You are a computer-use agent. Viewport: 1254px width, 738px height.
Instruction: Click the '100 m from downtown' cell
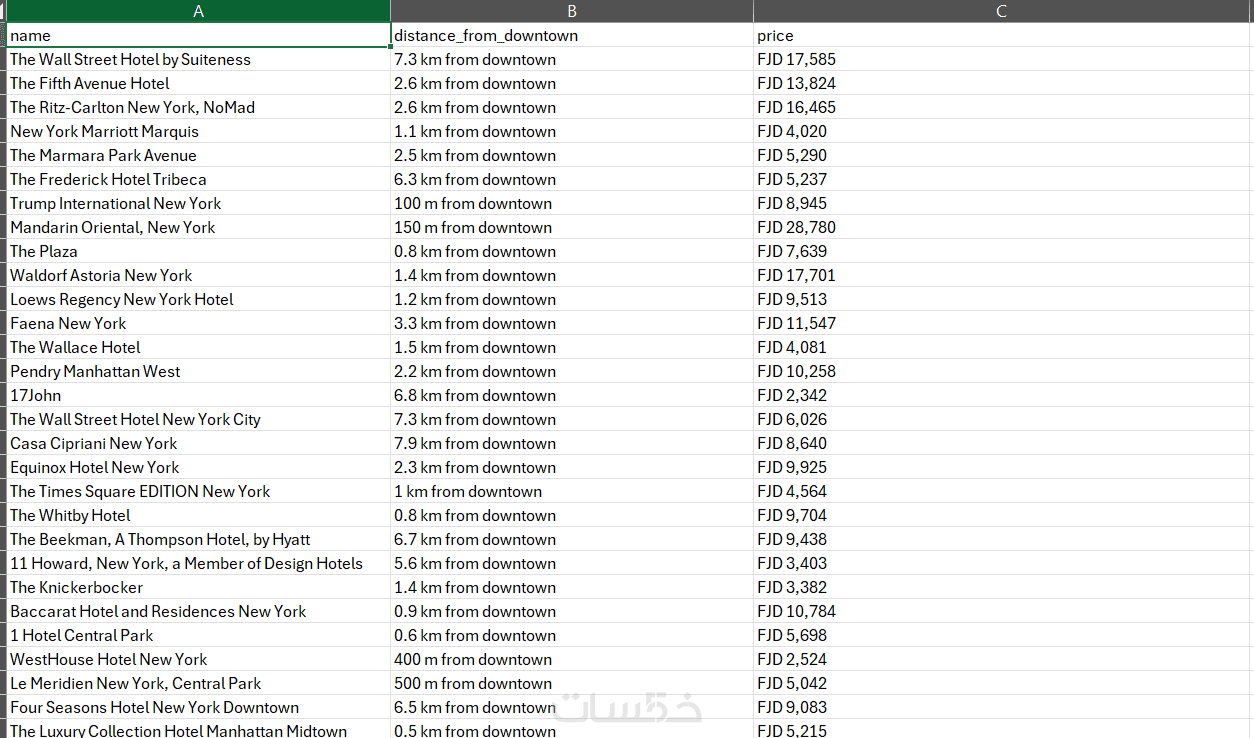tap(572, 203)
